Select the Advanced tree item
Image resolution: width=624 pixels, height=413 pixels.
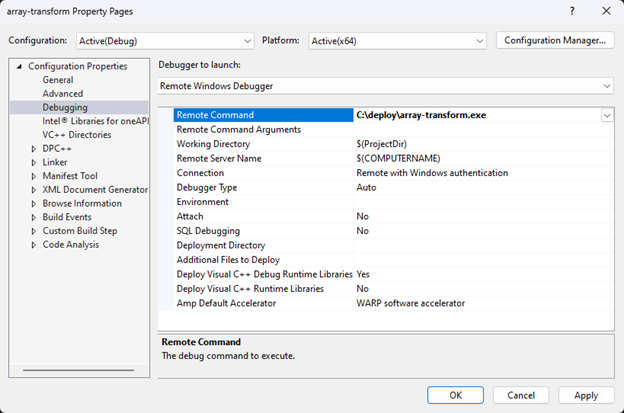62,94
